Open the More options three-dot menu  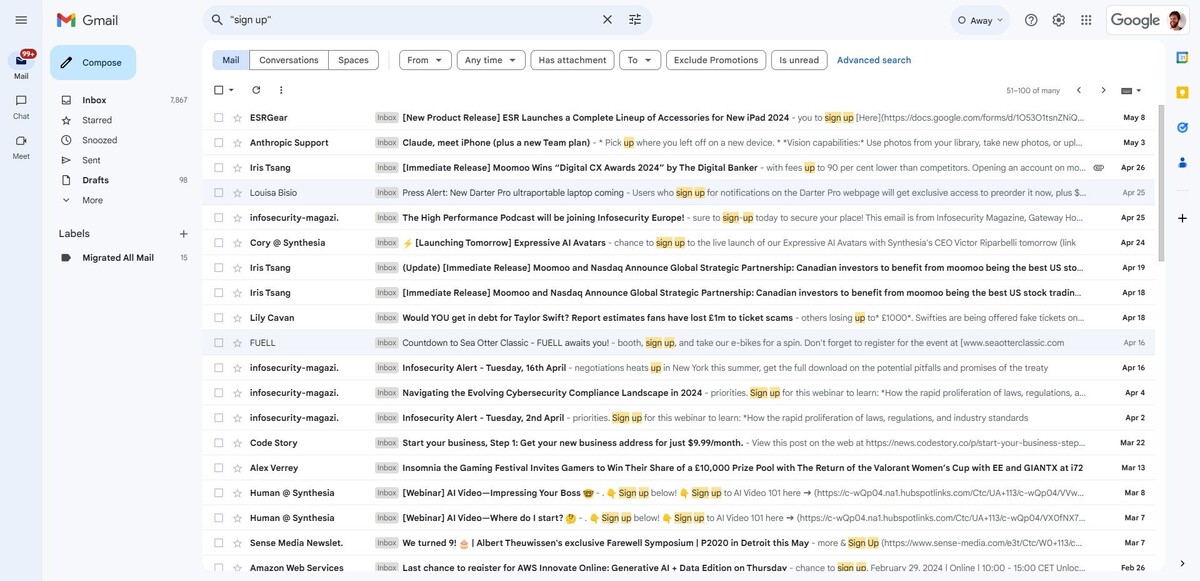(281, 90)
